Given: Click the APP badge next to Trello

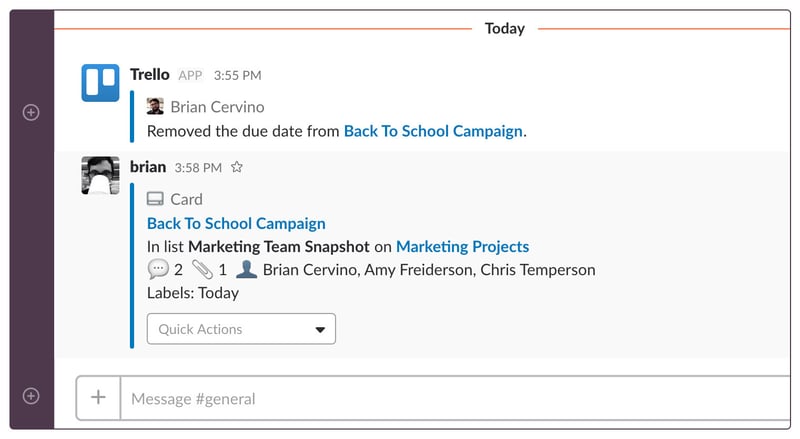Looking at the screenshot, I should coord(190,76).
